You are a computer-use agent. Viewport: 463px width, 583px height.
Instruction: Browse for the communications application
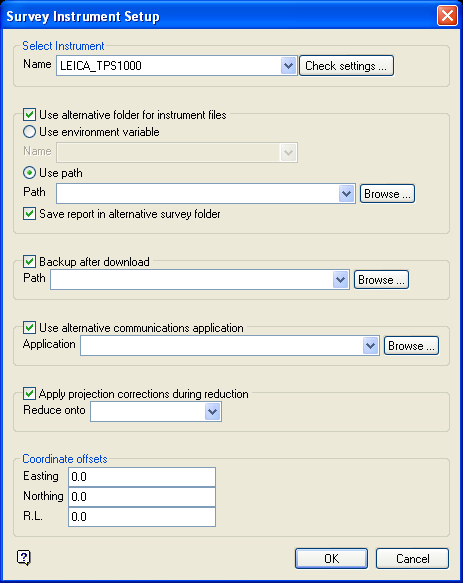tap(411, 346)
